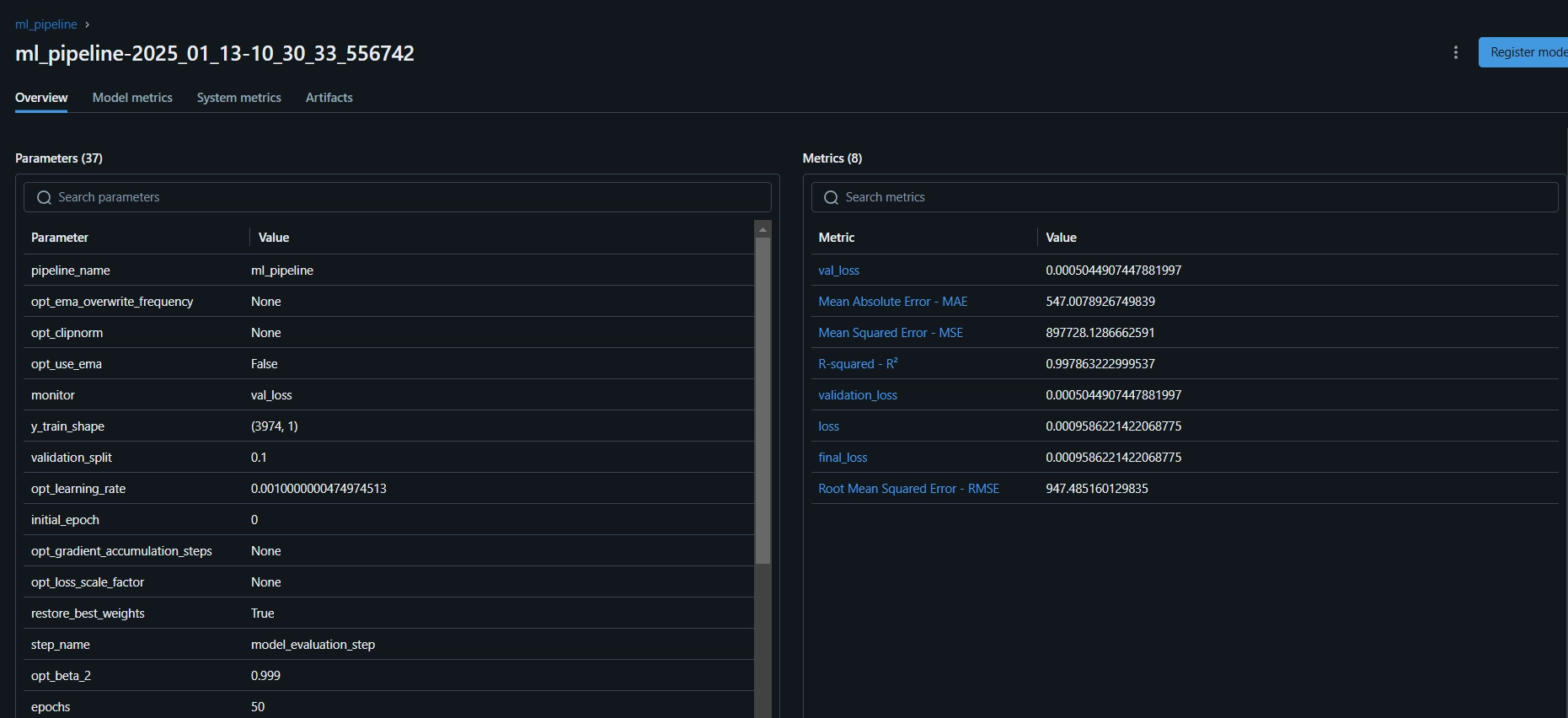This screenshot has height=718, width=1568.
Task: Open Root Mean Squared Error - RMSE metric
Action: coord(908,489)
